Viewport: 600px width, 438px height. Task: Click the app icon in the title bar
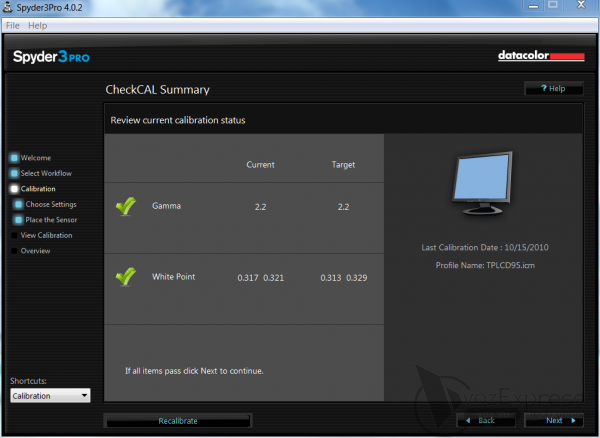pos(8,8)
